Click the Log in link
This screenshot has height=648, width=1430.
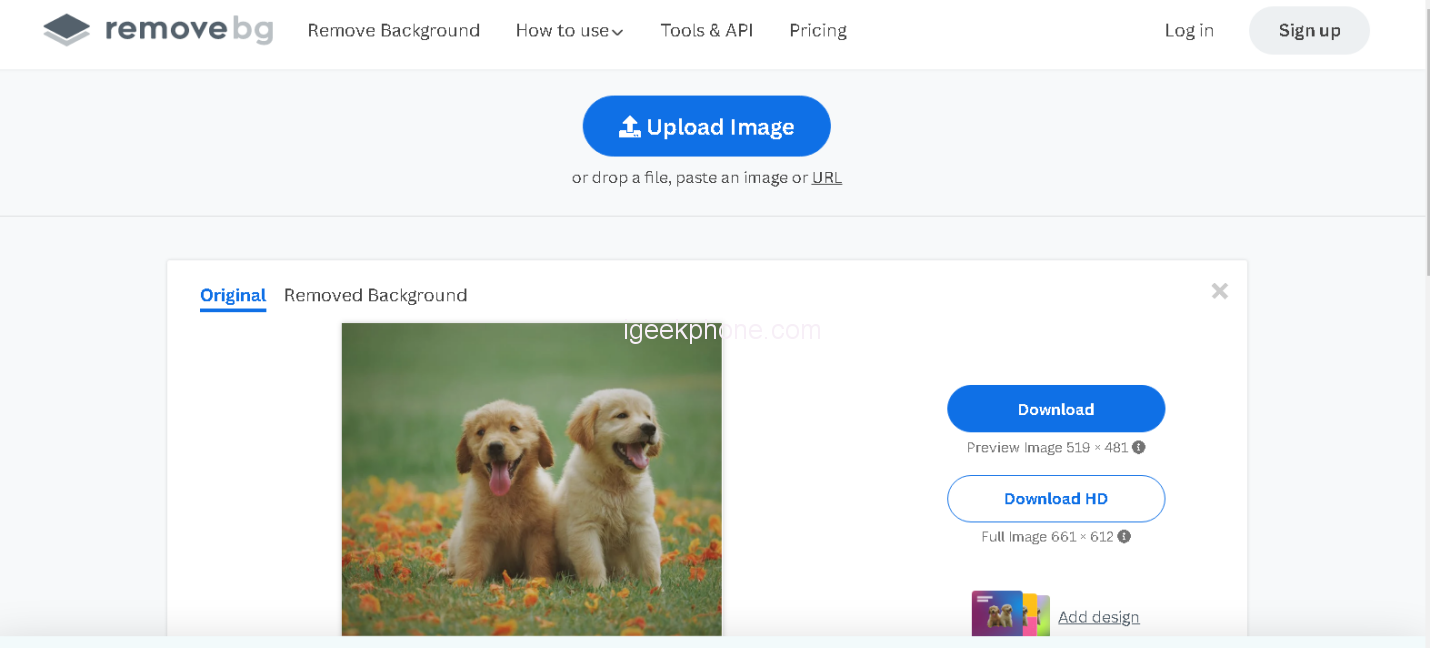(1189, 30)
